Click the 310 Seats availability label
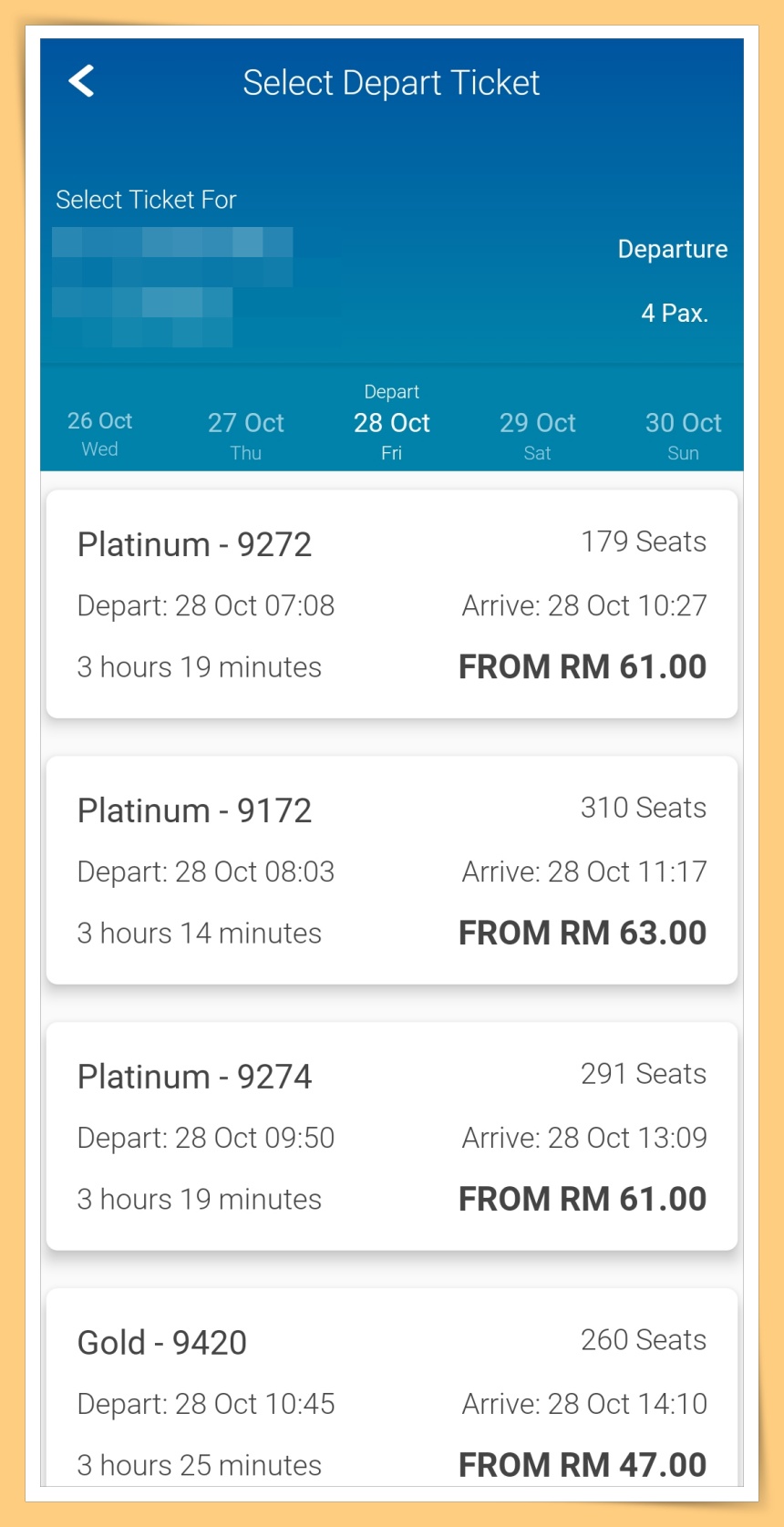Image resolution: width=784 pixels, height=1527 pixels. coord(644,808)
